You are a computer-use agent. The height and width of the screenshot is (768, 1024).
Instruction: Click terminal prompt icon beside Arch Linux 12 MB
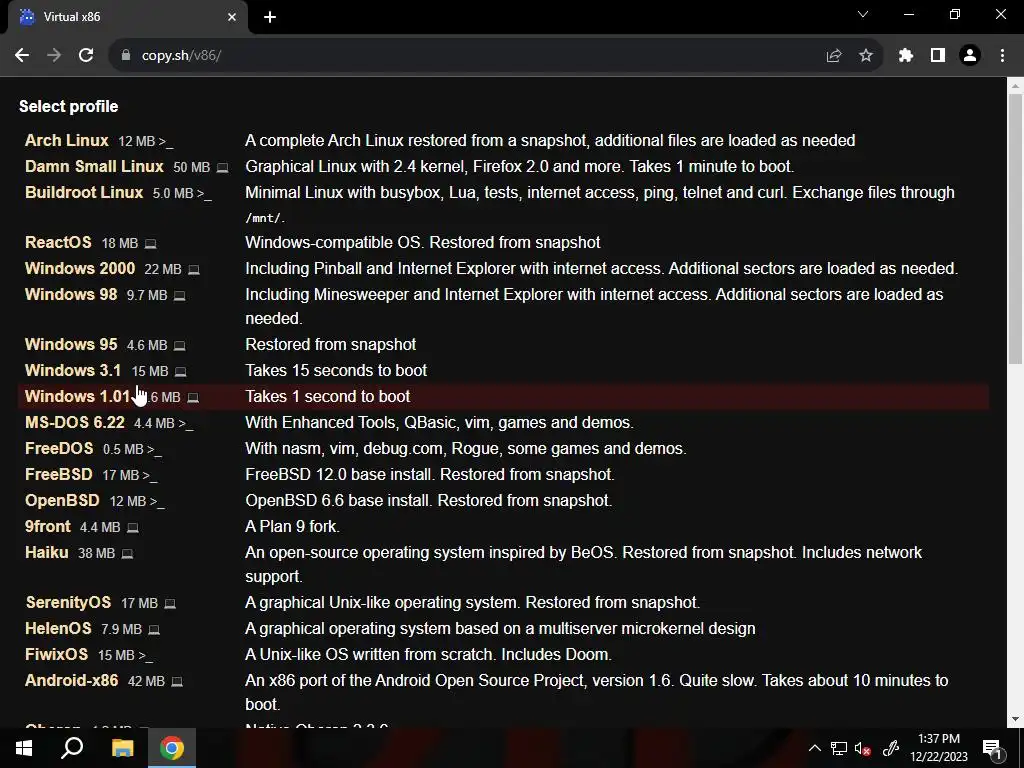[x=166, y=142]
